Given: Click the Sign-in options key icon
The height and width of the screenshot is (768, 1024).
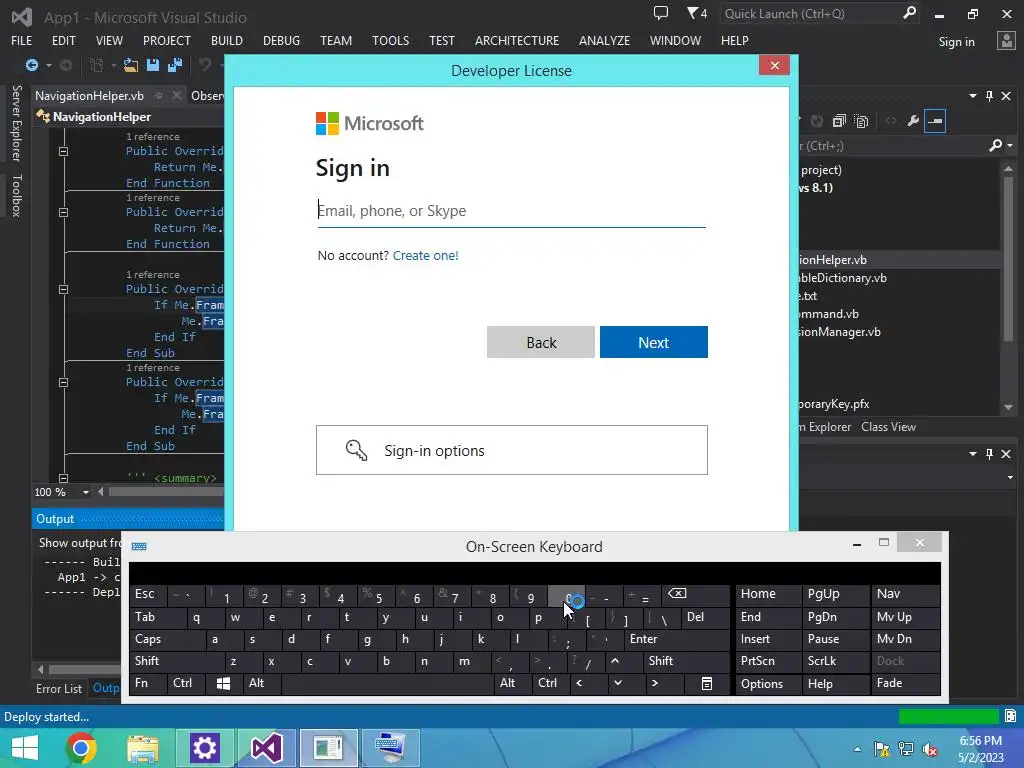Looking at the screenshot, I should (357, 450).
